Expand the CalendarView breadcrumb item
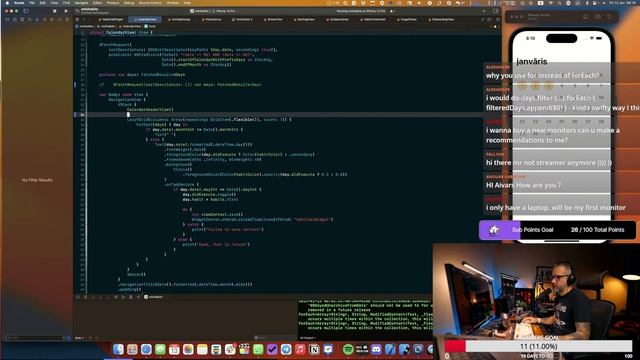This screenshot has width=640, height=360. tap(130, 26)
